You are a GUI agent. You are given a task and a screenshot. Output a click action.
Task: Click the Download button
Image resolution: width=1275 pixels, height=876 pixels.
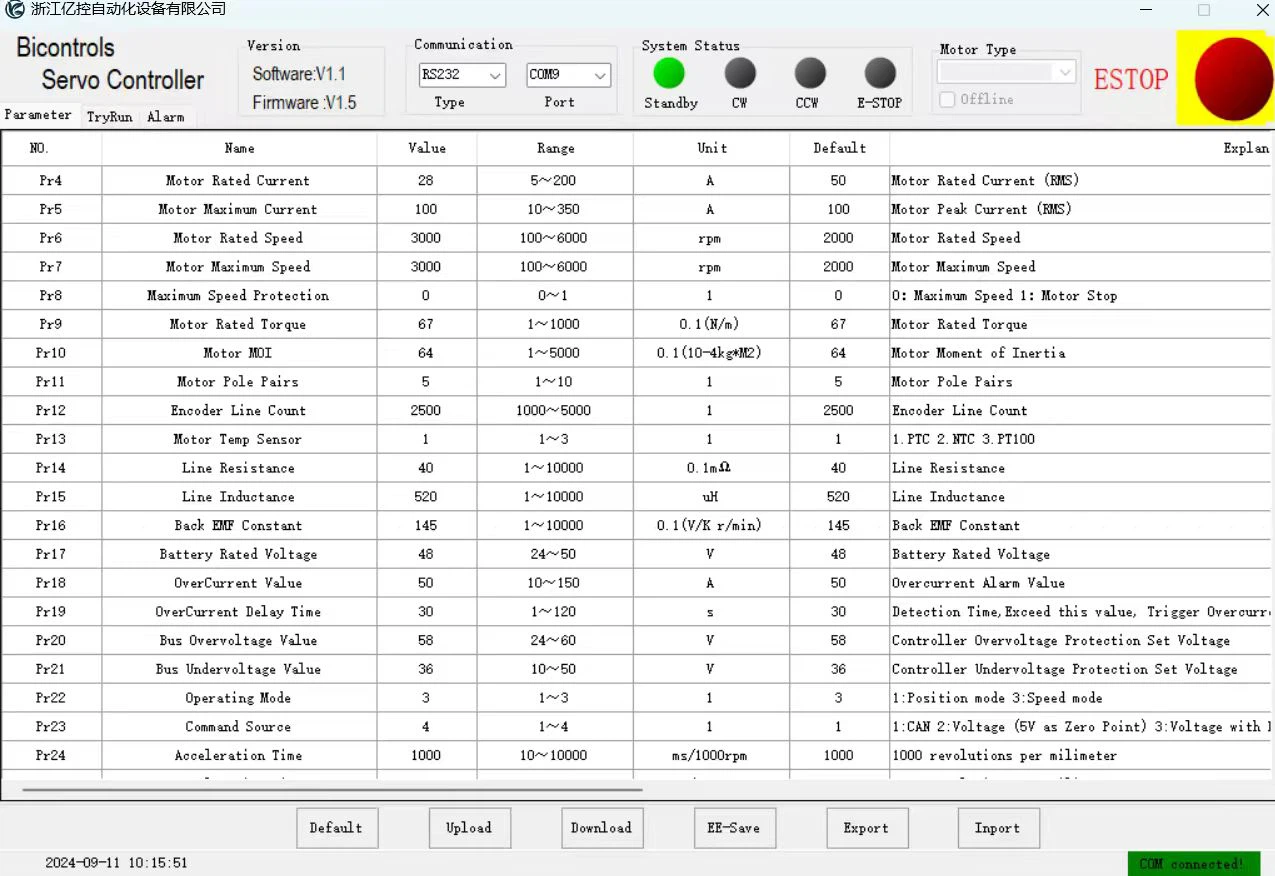click(x=601, y=828)
